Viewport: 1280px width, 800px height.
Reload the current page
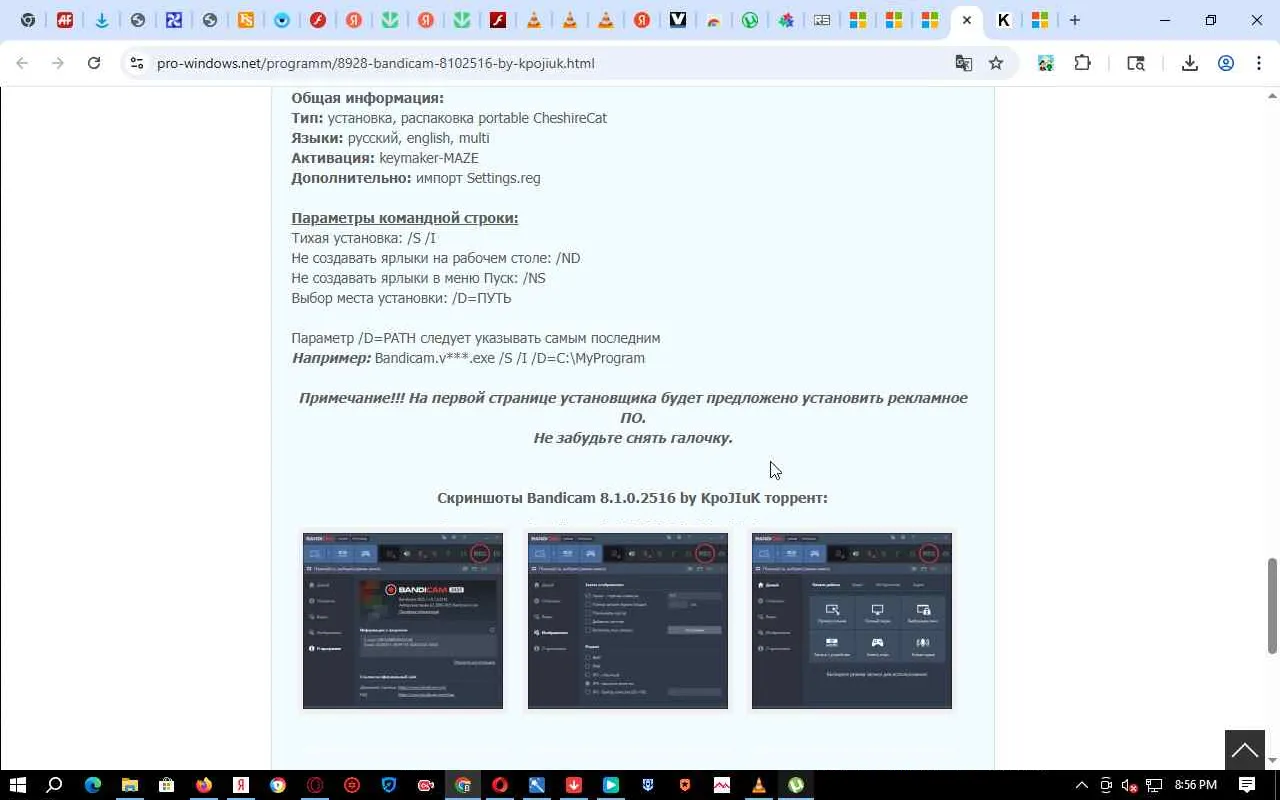[94, 63]
